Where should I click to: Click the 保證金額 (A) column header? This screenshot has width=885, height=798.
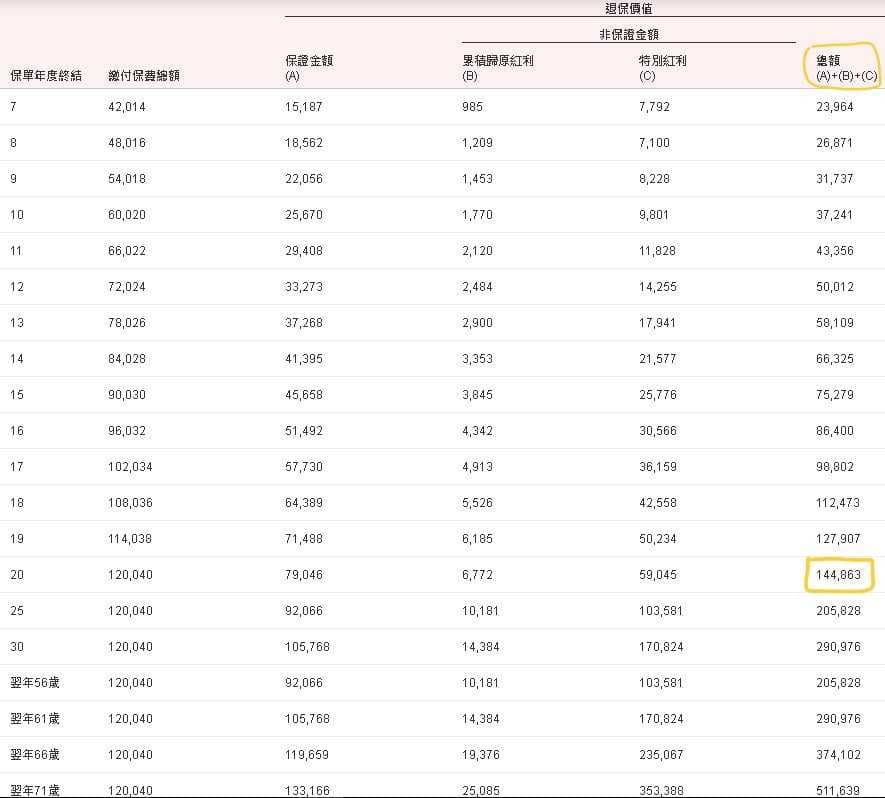pos(308,68)
